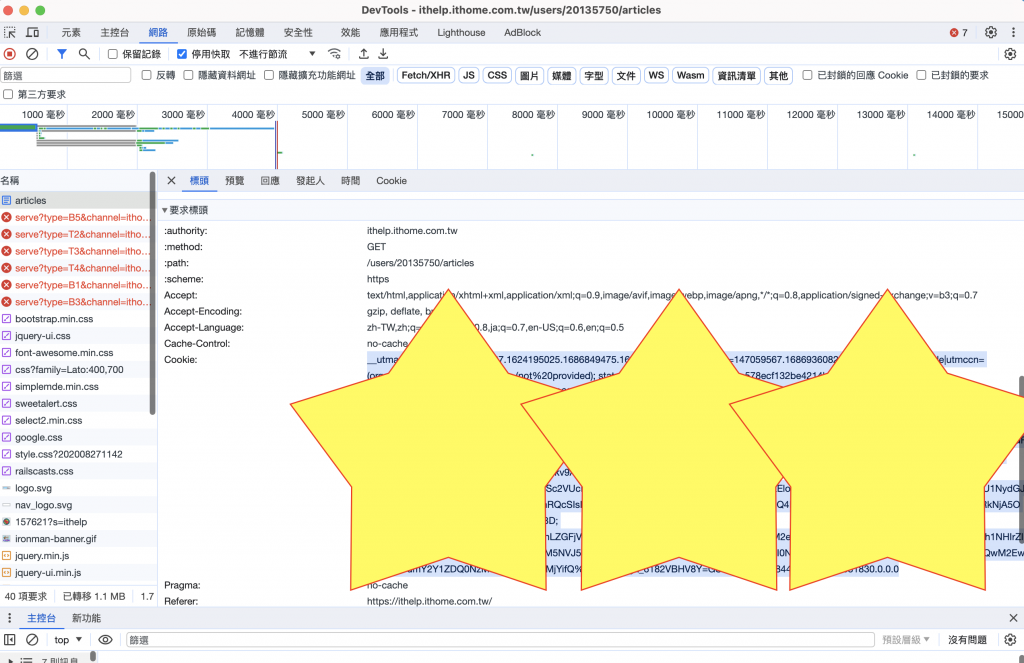Check the 已封鎖的要求 checkbox
Viewport: 1024px width, 663px height.
click(921, 75)
